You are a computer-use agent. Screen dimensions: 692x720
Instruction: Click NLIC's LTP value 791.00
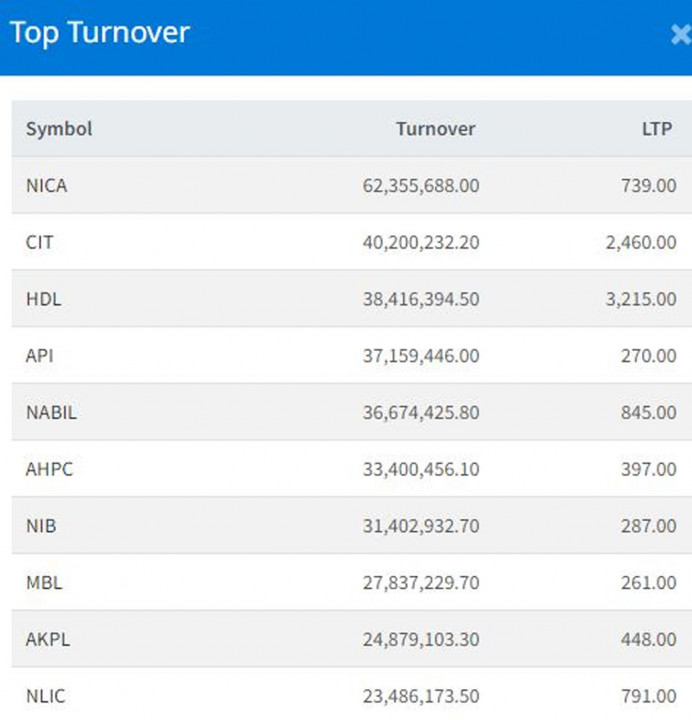648,696
